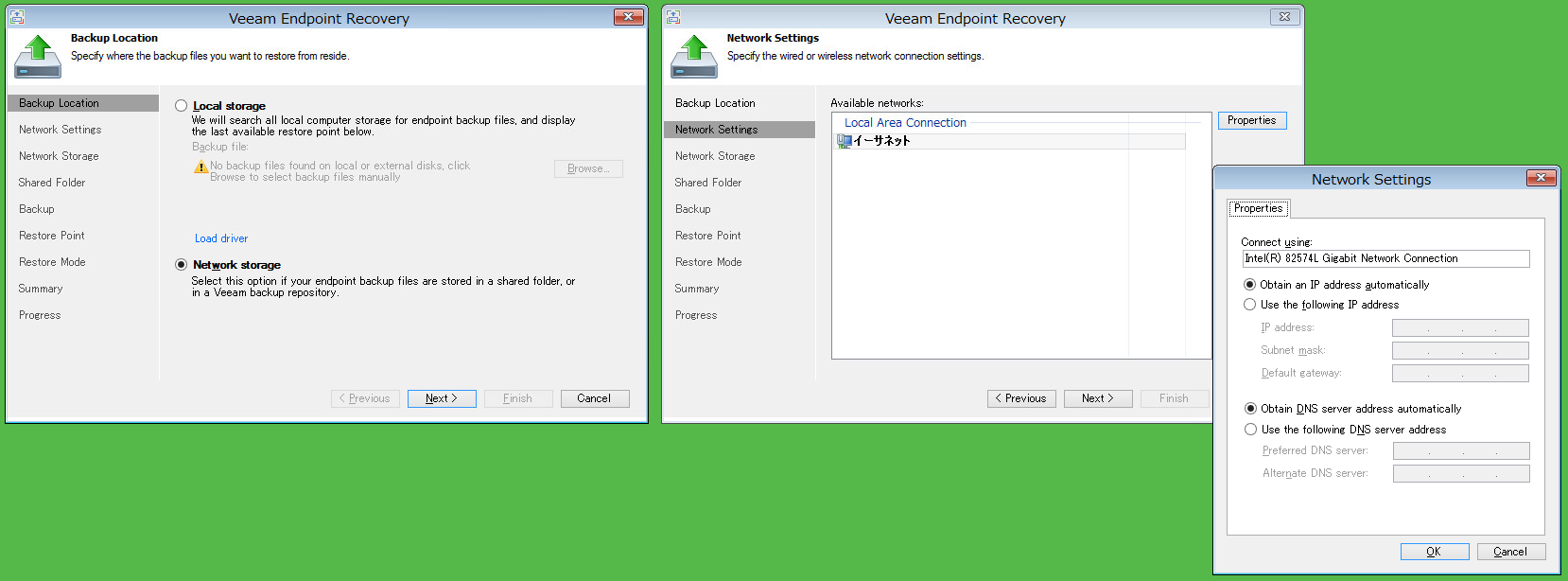Click the network adapter icon beside イーサネット
This screenshot has height=581, width=1568.
845,141
